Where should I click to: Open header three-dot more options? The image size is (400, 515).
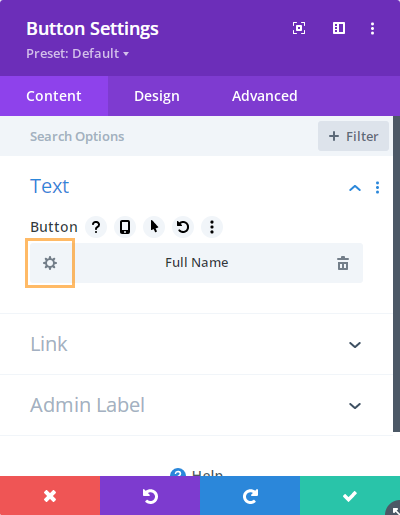[x=372, y=28]
